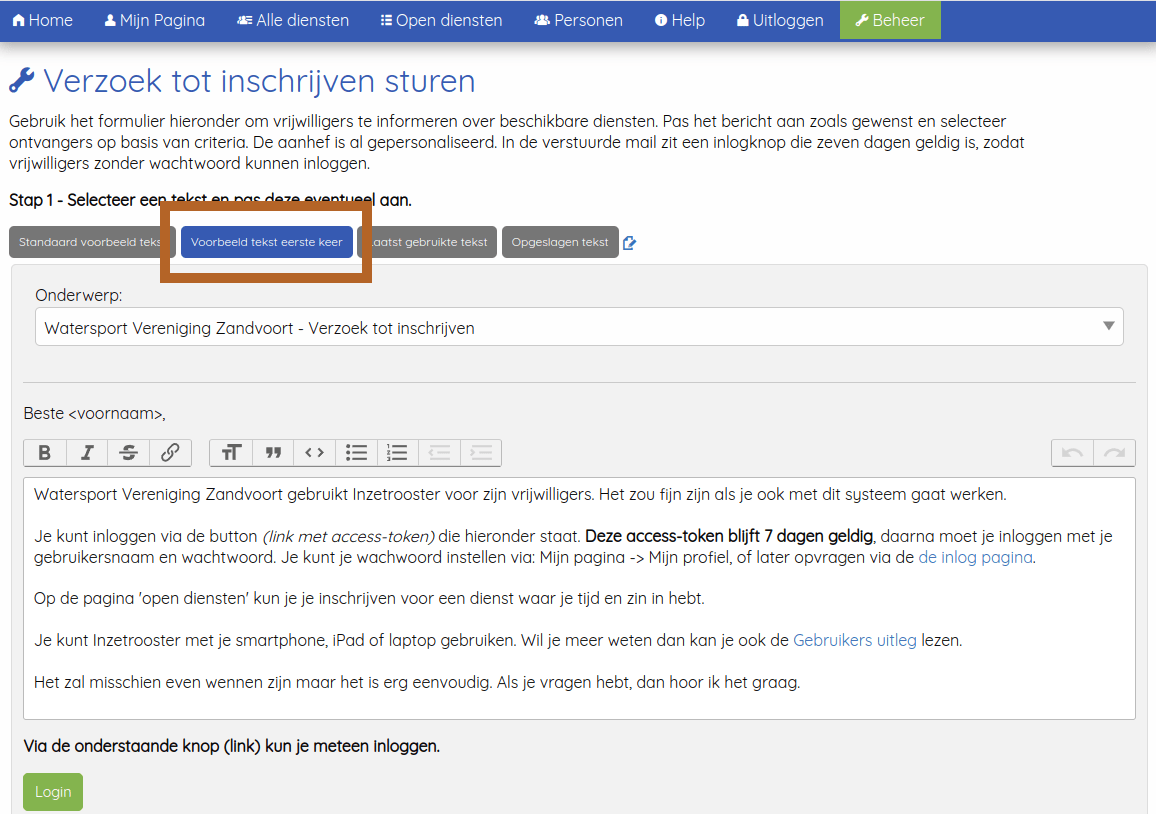Create a bulleted list
This screenshot has width=1156, height=814.
point(356,452)
